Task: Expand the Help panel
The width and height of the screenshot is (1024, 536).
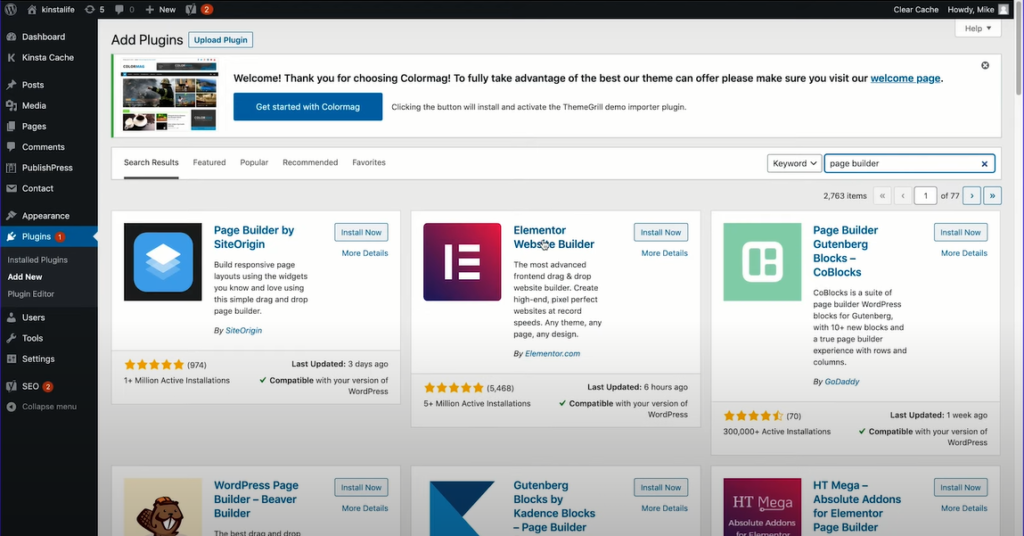Action: 977,29
